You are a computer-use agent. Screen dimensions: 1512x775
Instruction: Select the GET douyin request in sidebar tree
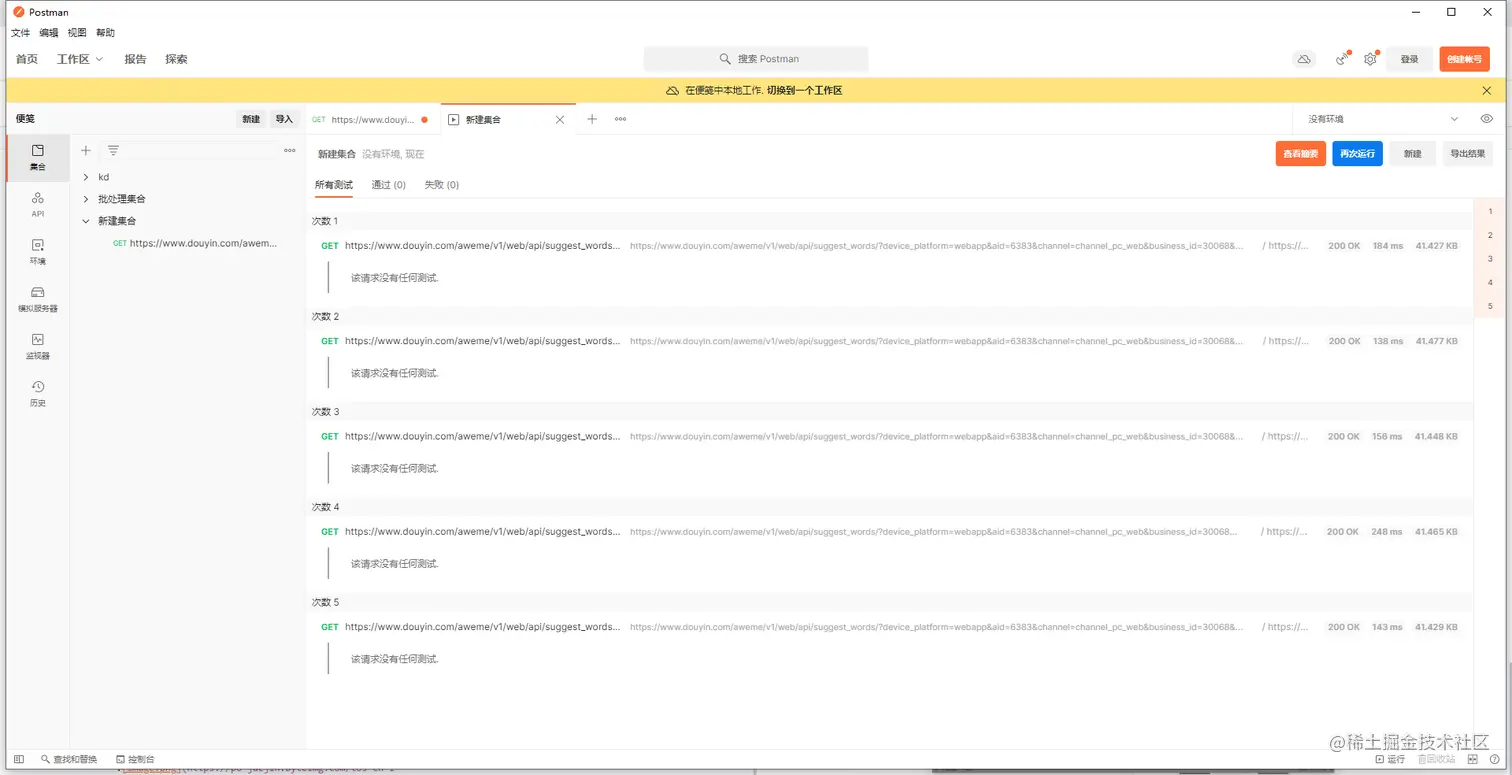point(193,243)
